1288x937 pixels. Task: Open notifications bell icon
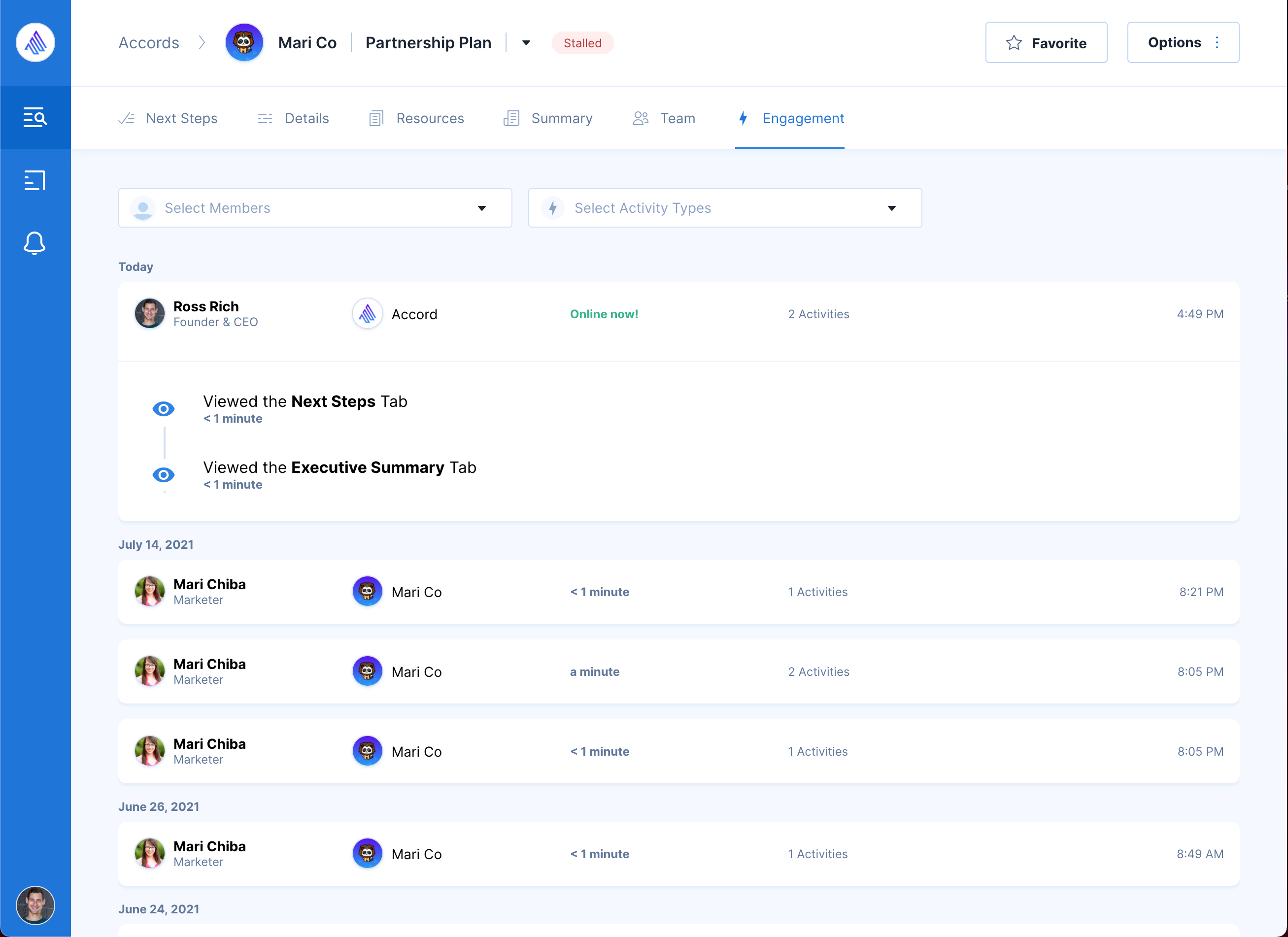(35, 243)
